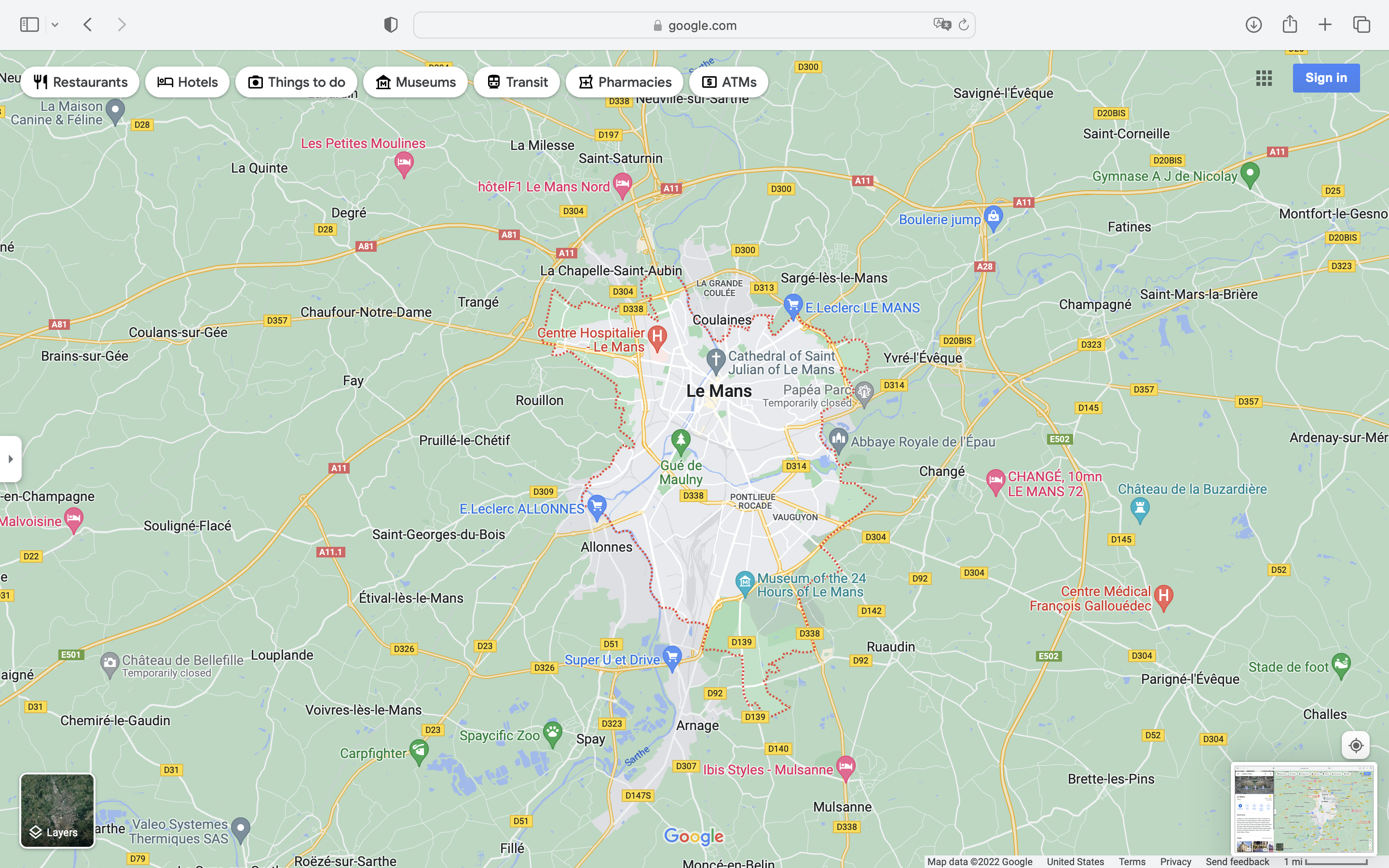Show downloads with the download icon
Screen dimensions: 1389x868
pos(1253,25)
